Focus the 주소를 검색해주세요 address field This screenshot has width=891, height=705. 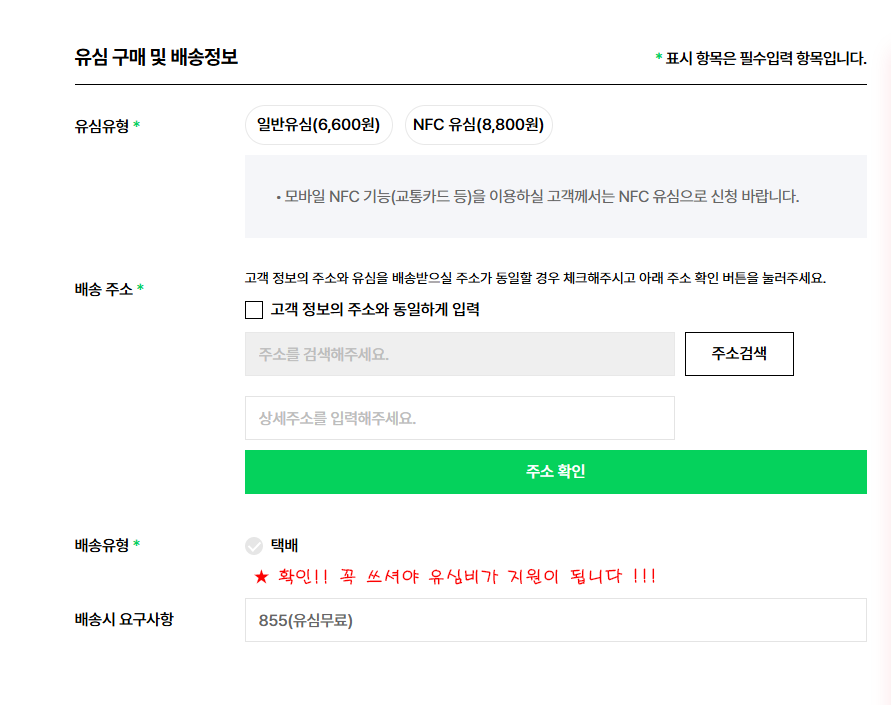click(x=459, y=354)
